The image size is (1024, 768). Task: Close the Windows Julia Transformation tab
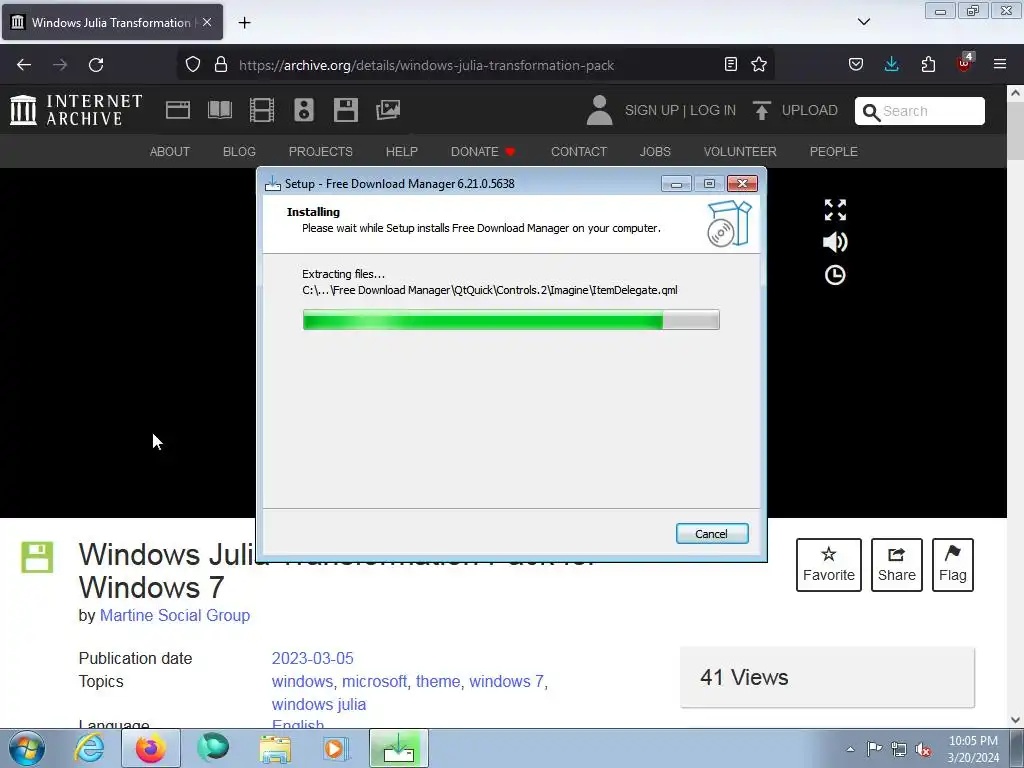pyautogui.click(x=207, y=22)
